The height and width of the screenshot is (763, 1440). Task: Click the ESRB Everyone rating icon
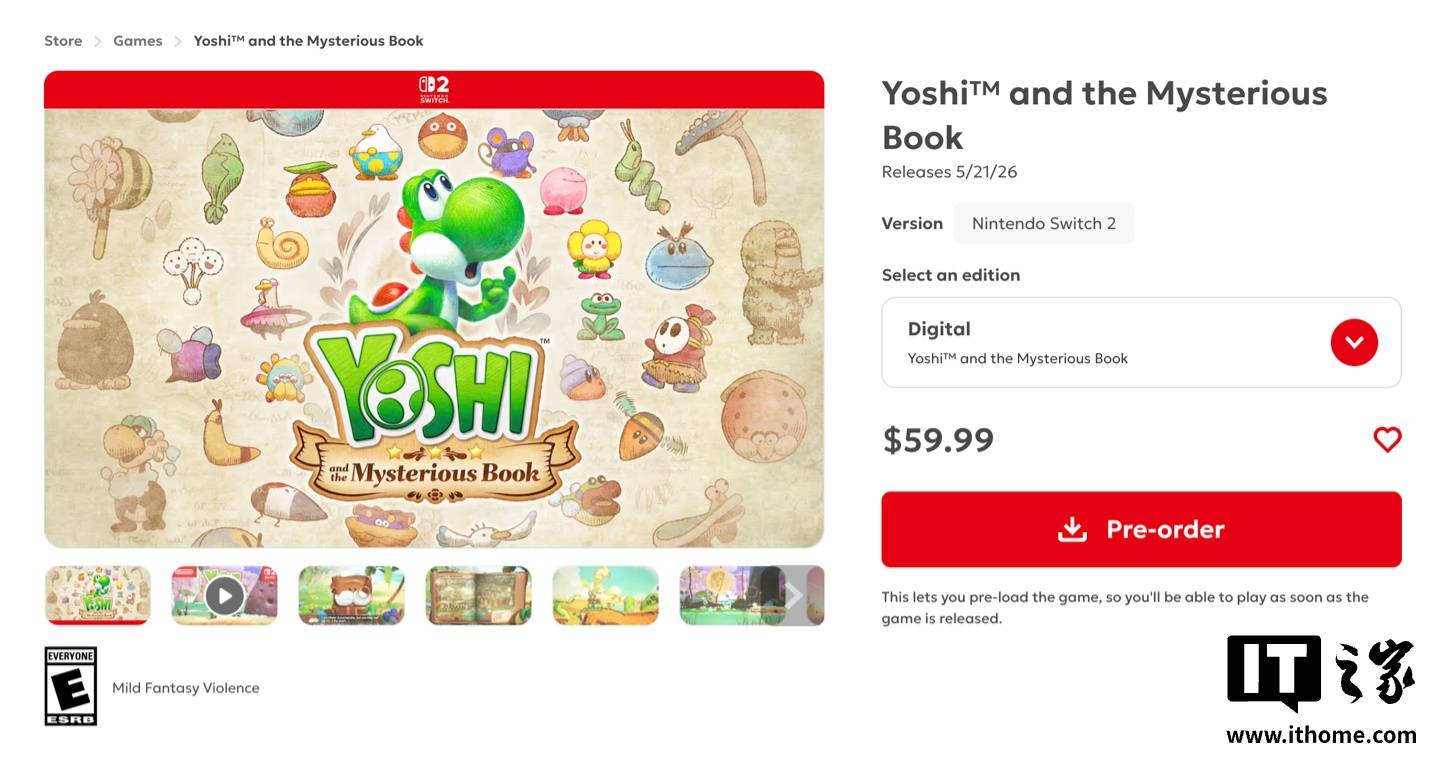point(71,686)
